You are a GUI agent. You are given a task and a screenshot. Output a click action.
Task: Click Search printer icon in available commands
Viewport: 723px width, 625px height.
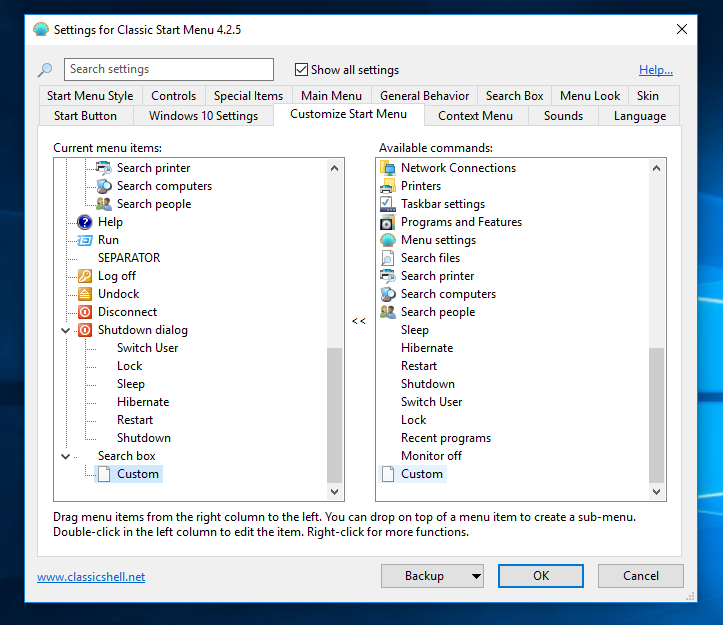[x=388, y=276]
